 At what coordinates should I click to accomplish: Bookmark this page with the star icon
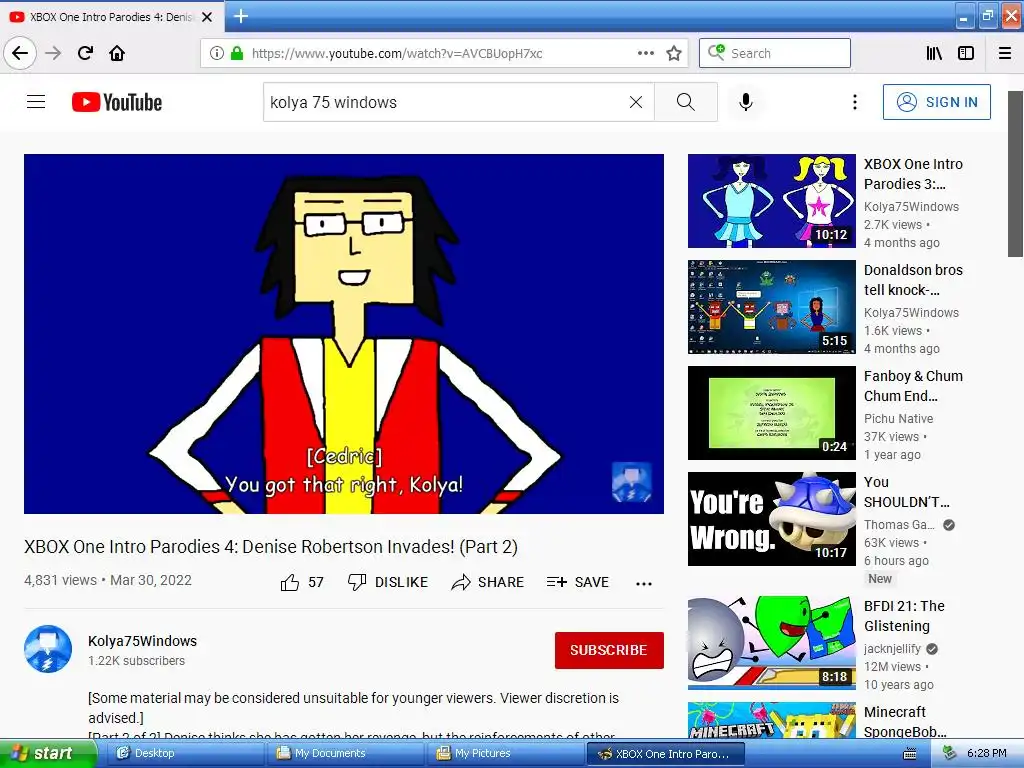pos(674,53)
